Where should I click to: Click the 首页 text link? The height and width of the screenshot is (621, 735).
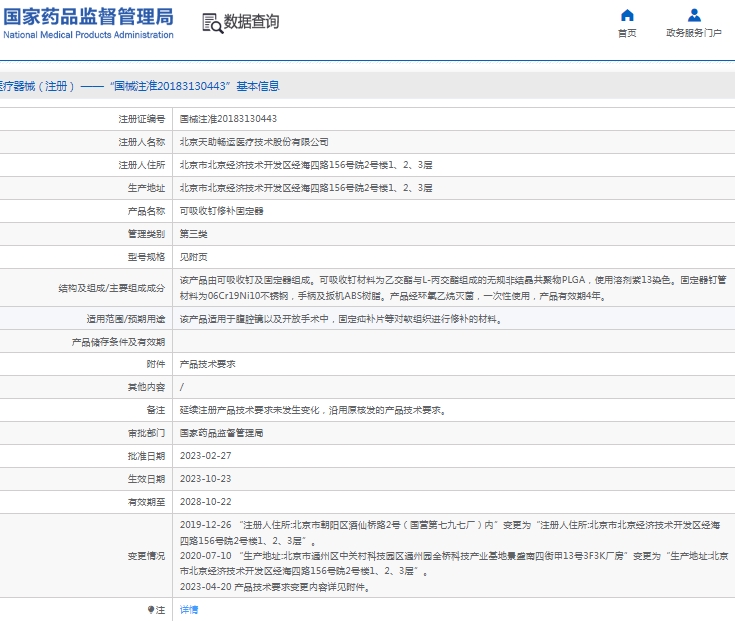coord(627,33)
